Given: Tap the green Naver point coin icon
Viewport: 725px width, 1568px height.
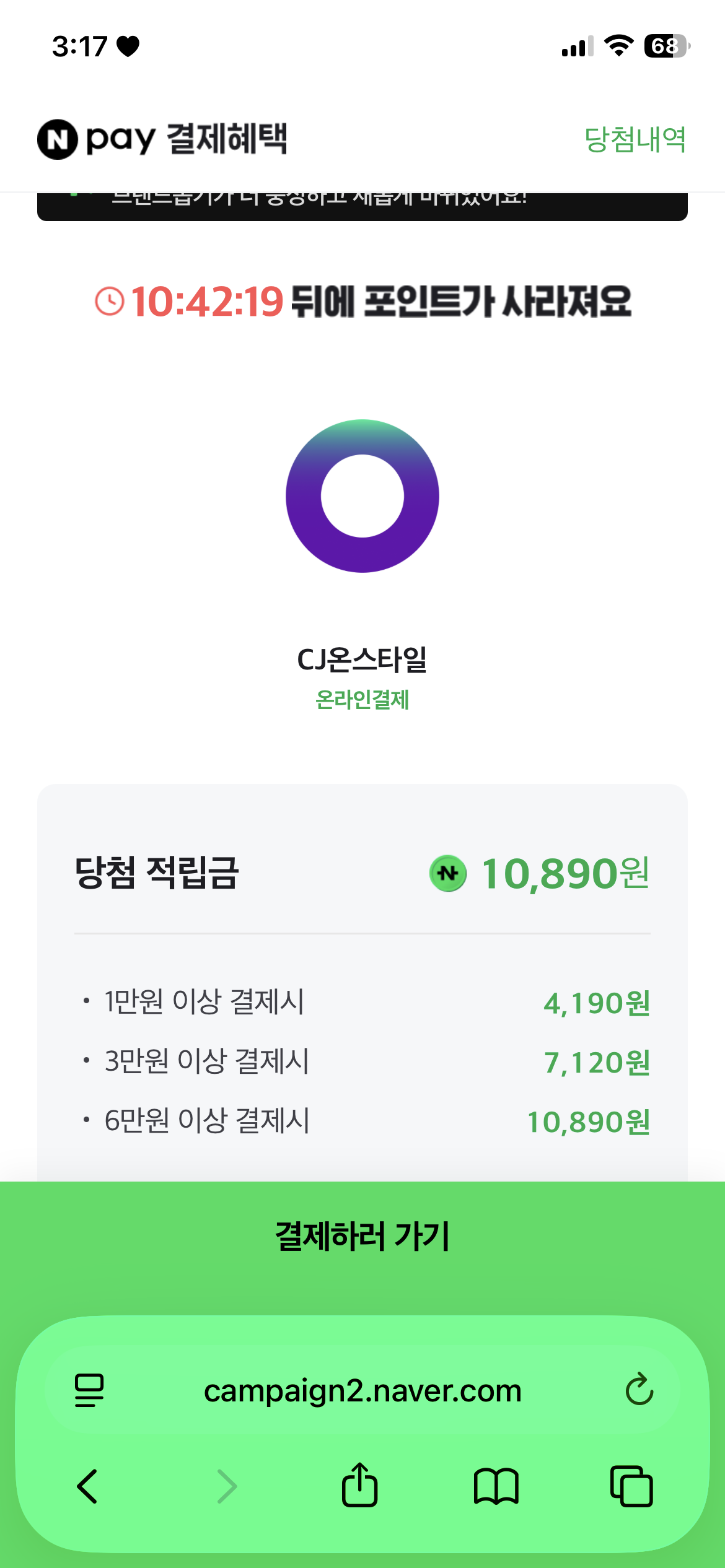Looking at the screenshot, I should point(448,873).
